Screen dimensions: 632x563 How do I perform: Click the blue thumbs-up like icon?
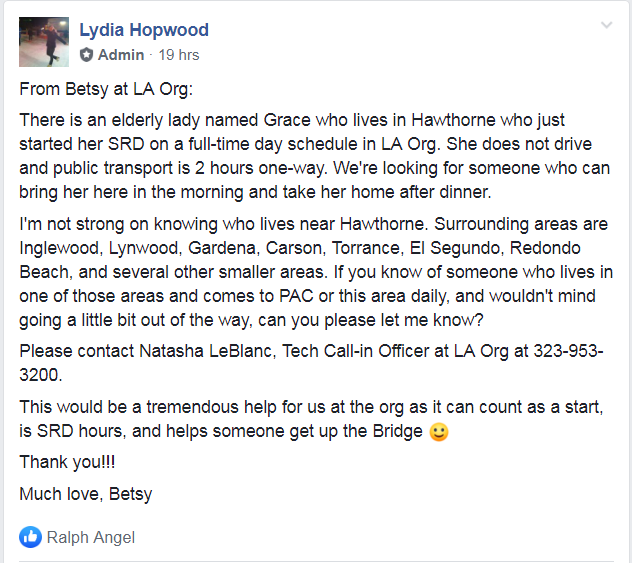click(30, 537)
